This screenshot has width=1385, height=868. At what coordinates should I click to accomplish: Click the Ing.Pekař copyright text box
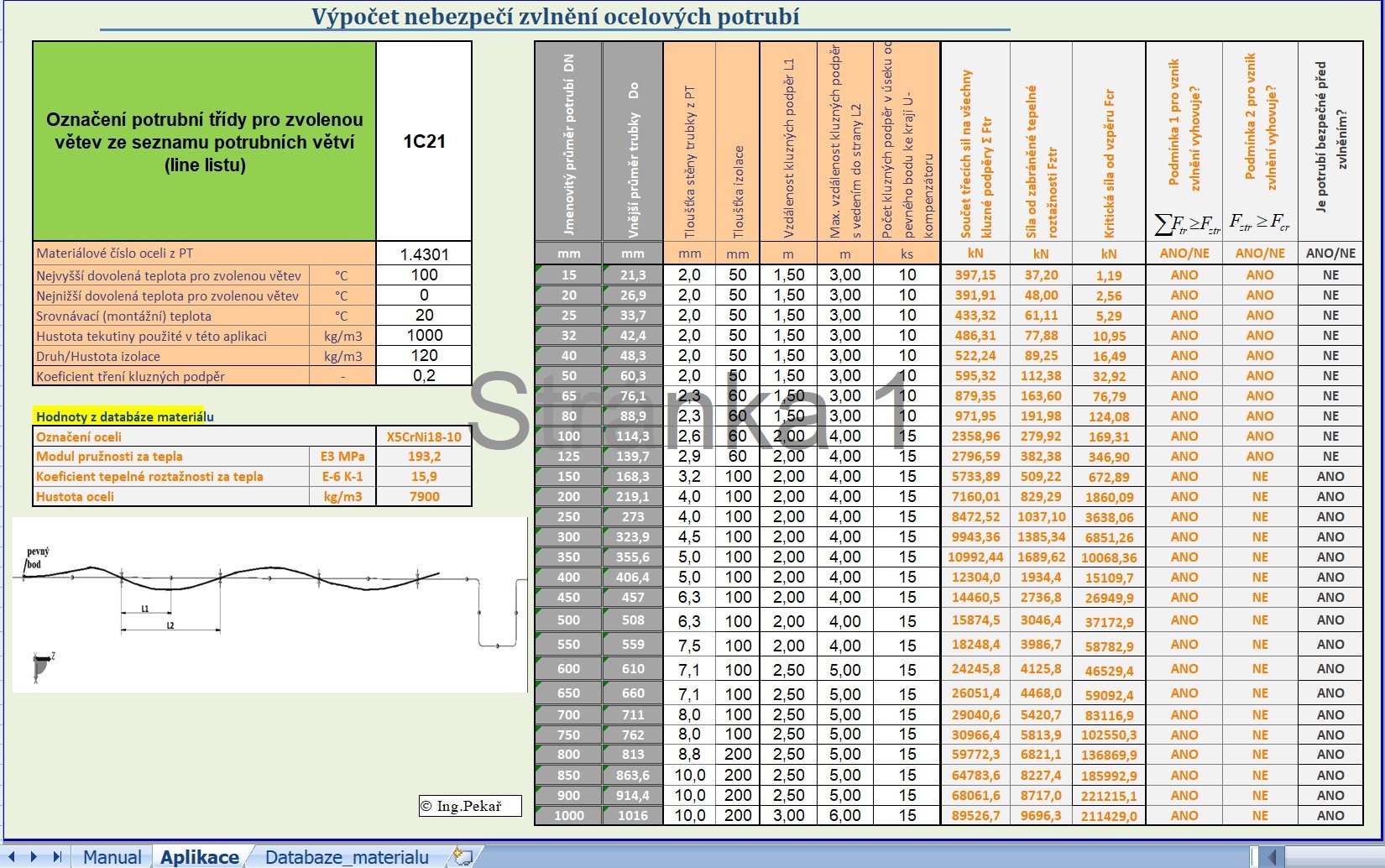tap(470, 806)
